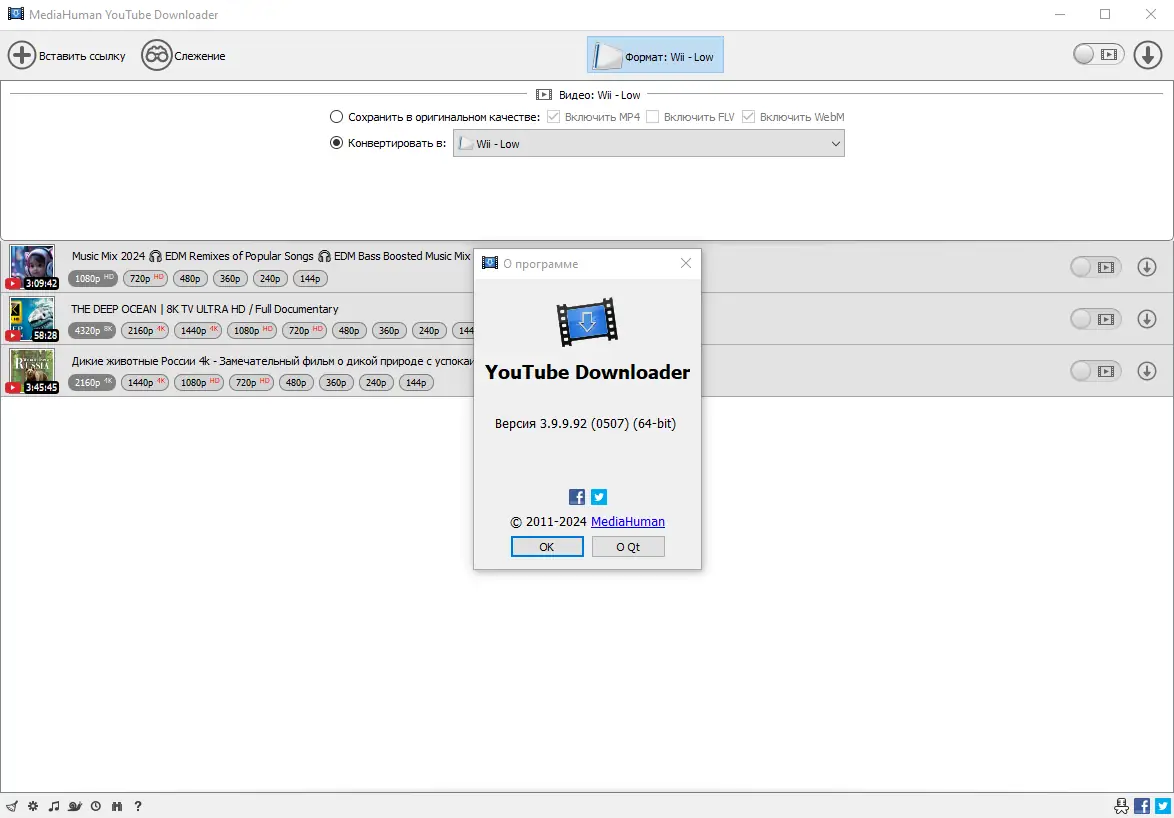
Task: Click the YouTube Downloader film logo in dialog
Action: click(x=587, y=322)
